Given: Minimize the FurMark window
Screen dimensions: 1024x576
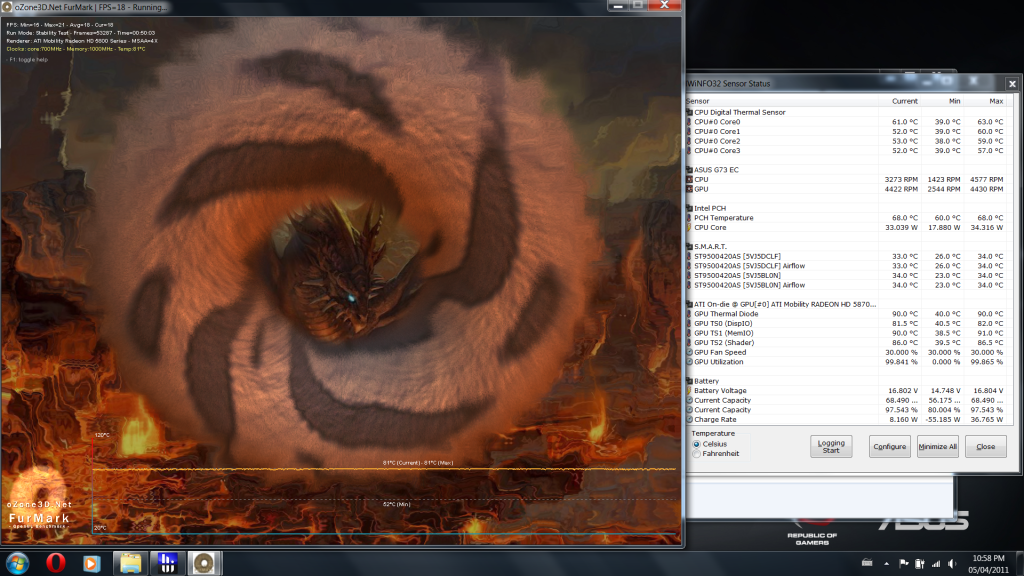Looking at the screenshot, I should point(617,5).
